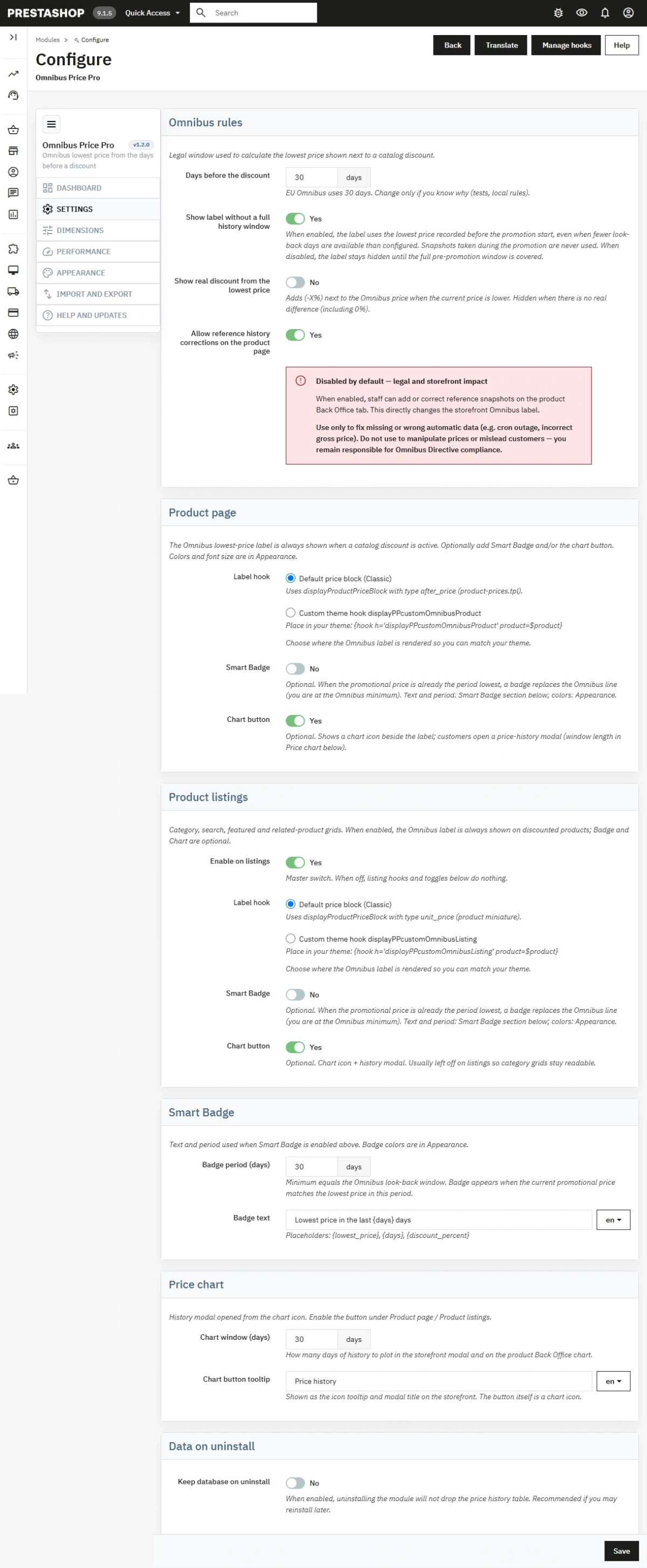The height and width of the screenshot is (1568, 647).
Task: Select Custom theme hook displayPPcustomOmnibusProduct
Action: click(291, 613)
